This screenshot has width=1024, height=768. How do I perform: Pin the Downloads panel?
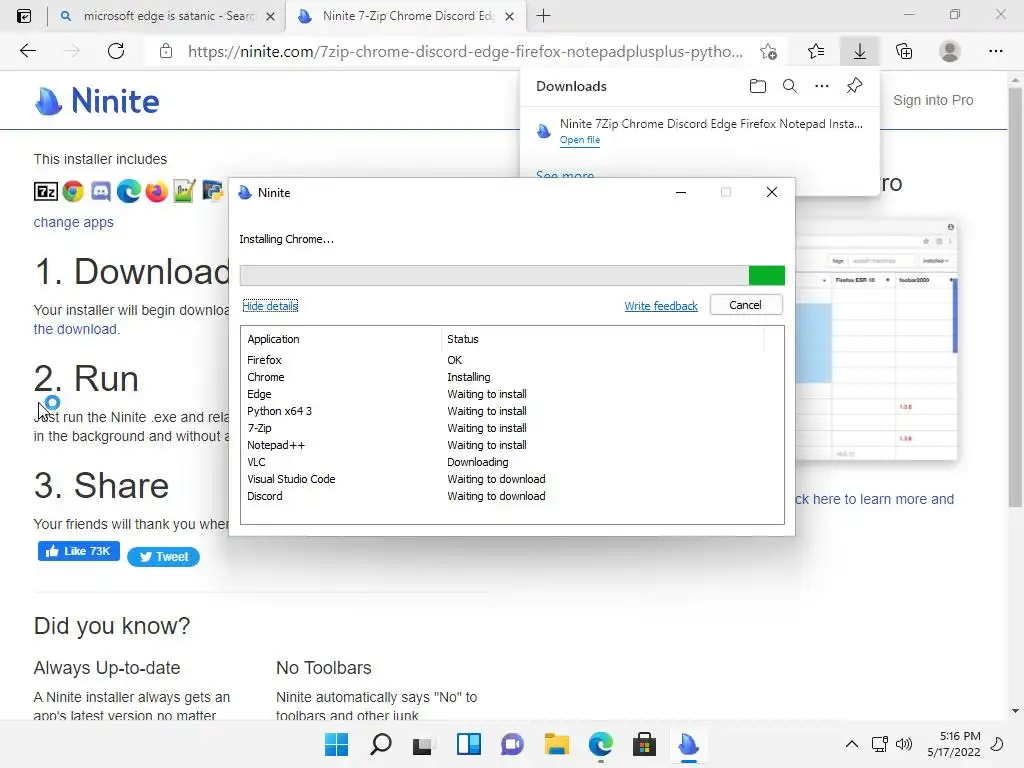coord(854,86)
